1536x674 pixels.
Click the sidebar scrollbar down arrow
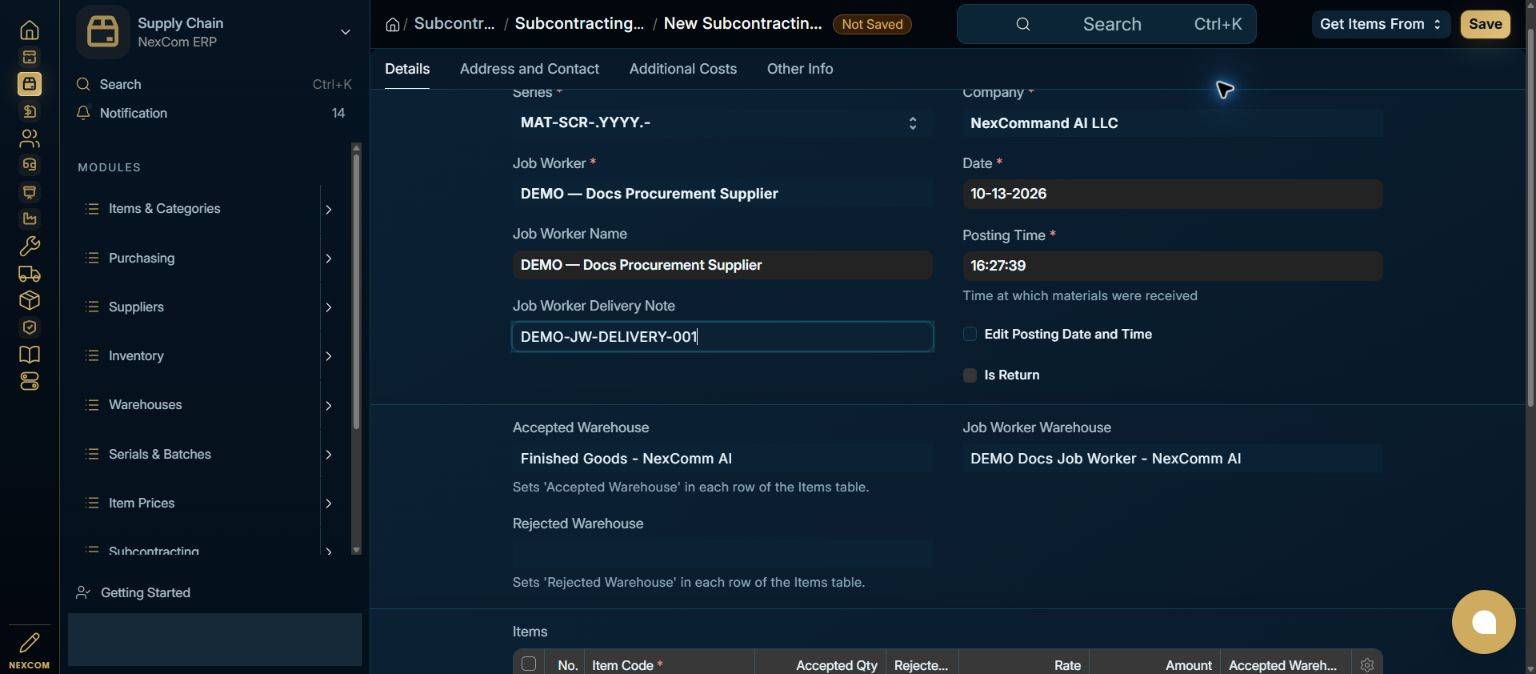[356, 549]
